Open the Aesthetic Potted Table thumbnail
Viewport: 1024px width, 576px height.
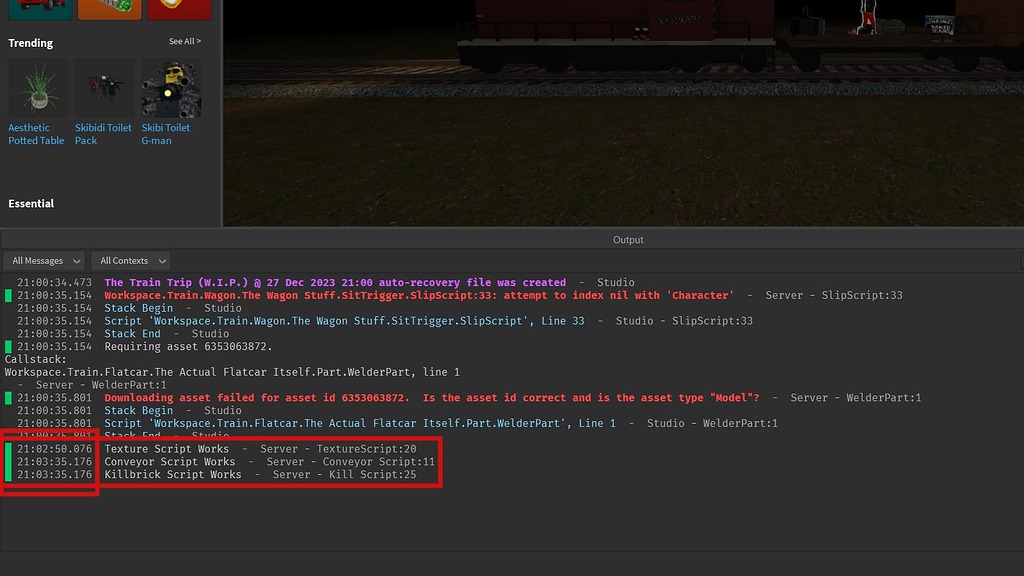36,88
